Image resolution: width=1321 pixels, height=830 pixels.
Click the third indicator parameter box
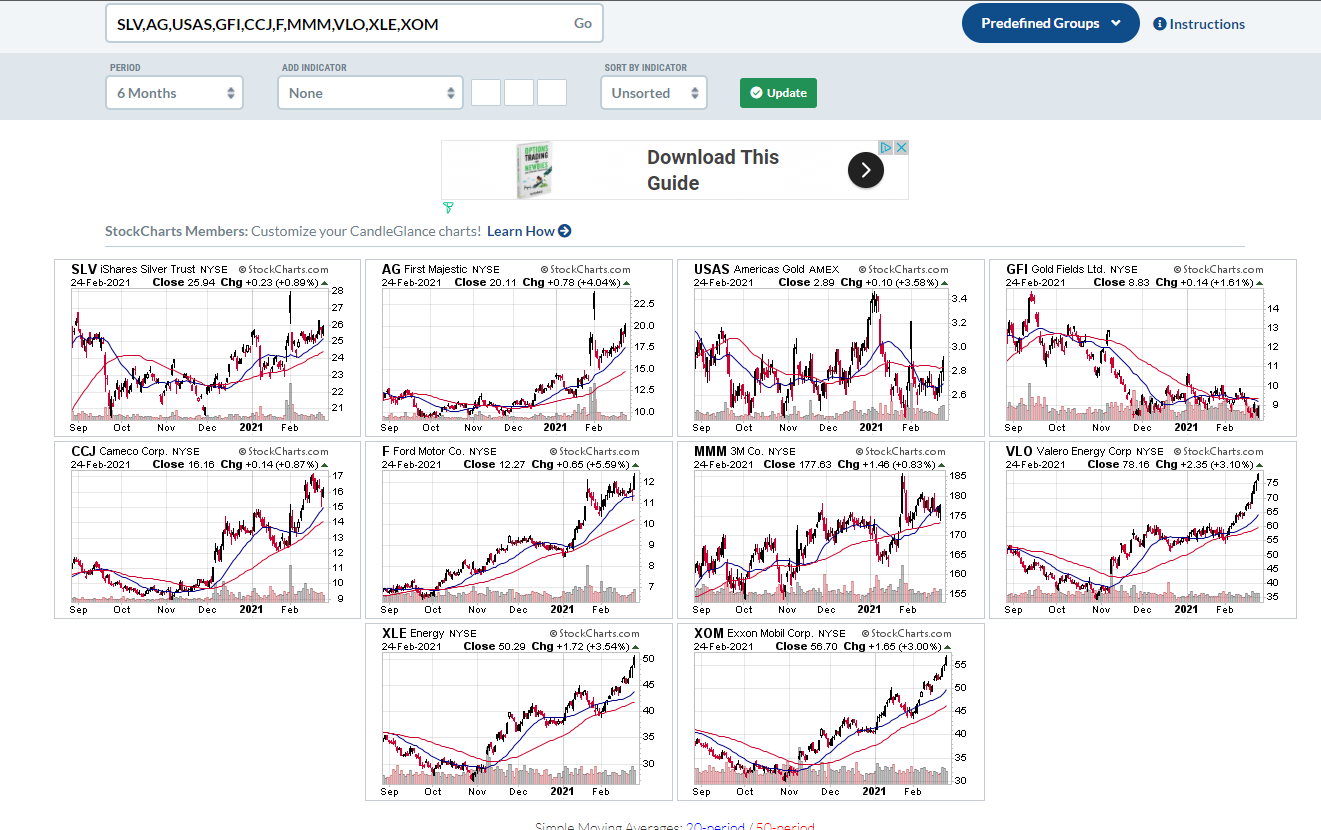(551, 93)
